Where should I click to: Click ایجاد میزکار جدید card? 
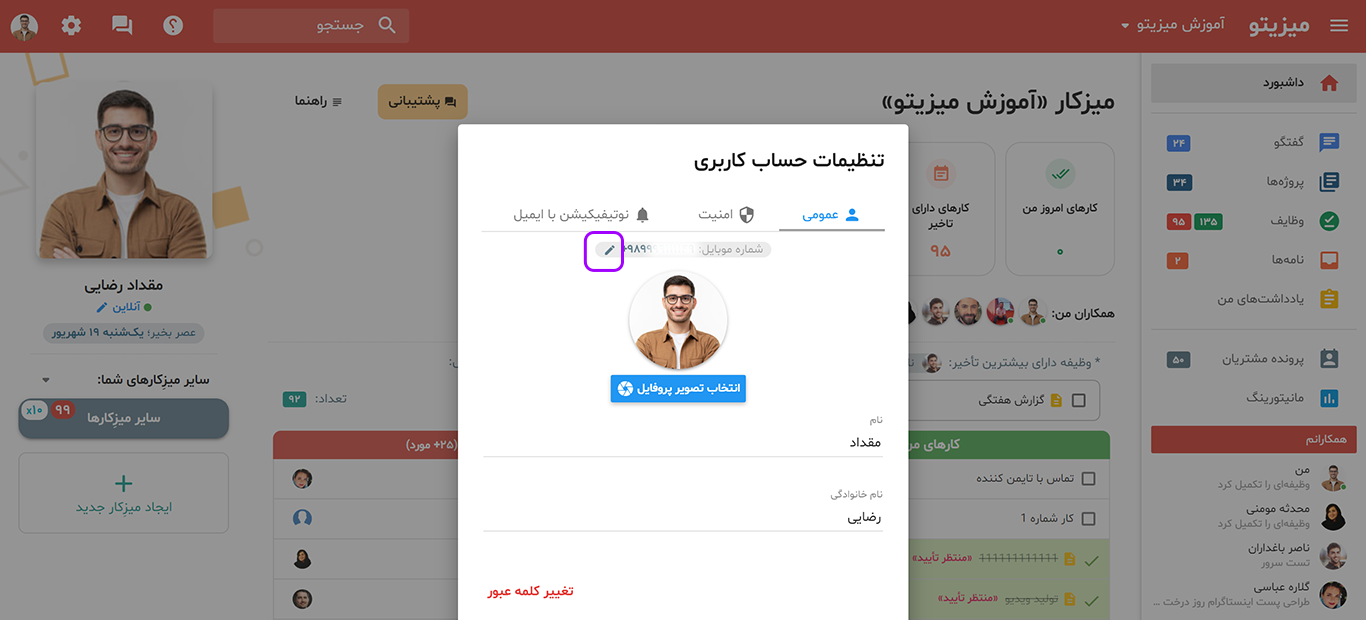[124, 493]
